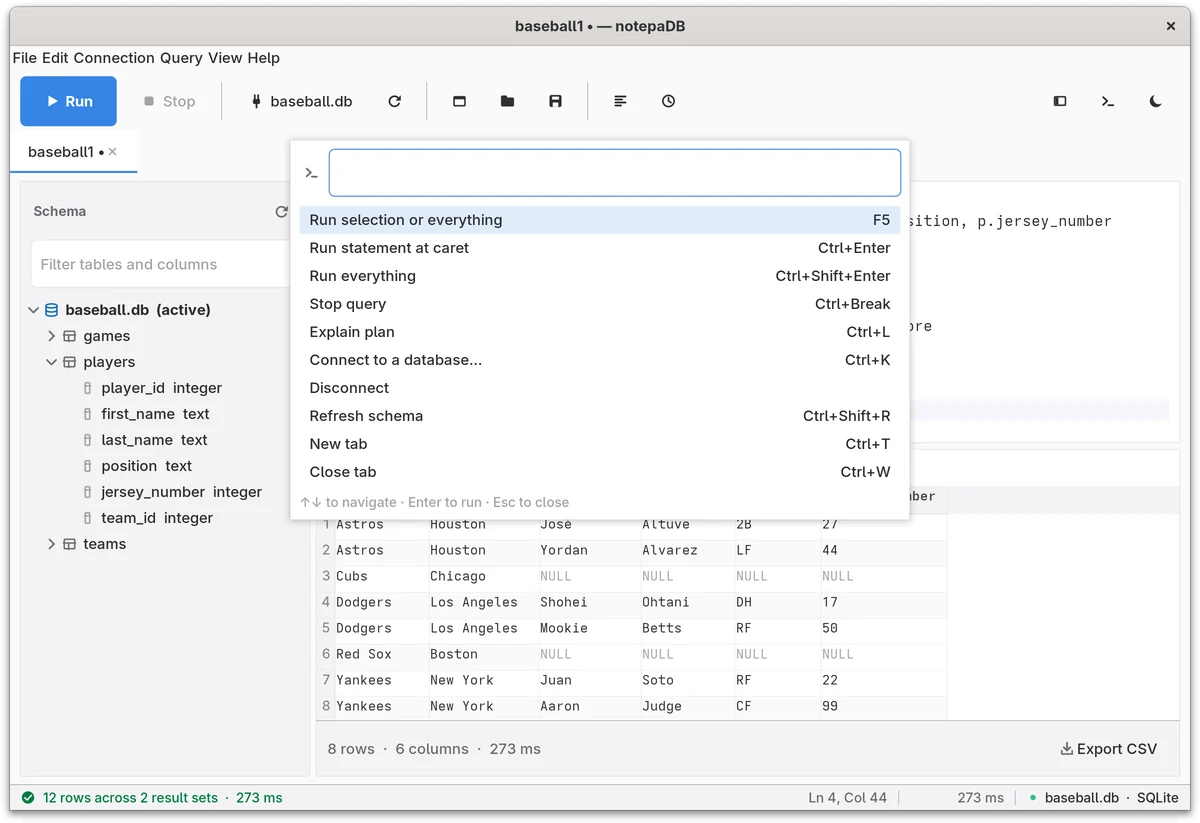Open the Query menu
The image size is (1200, 823).
[181, 58]
